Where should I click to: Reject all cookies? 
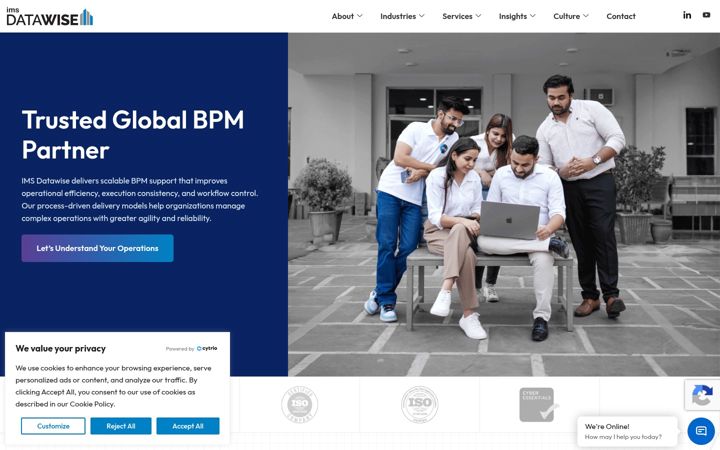(x=121, y=426)
